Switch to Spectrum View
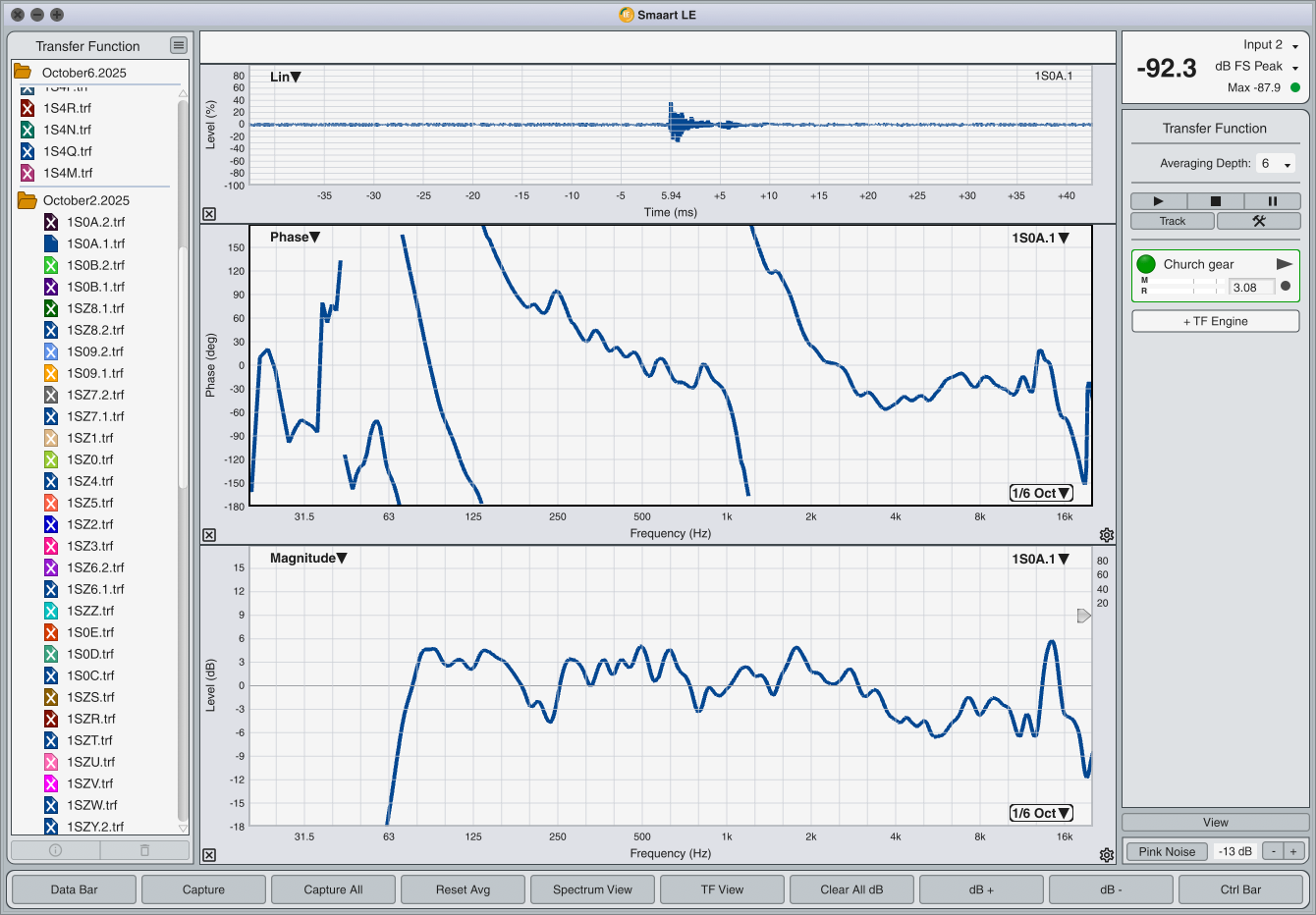The height and width of the screenshot is (915, 1316). (592, 889)
